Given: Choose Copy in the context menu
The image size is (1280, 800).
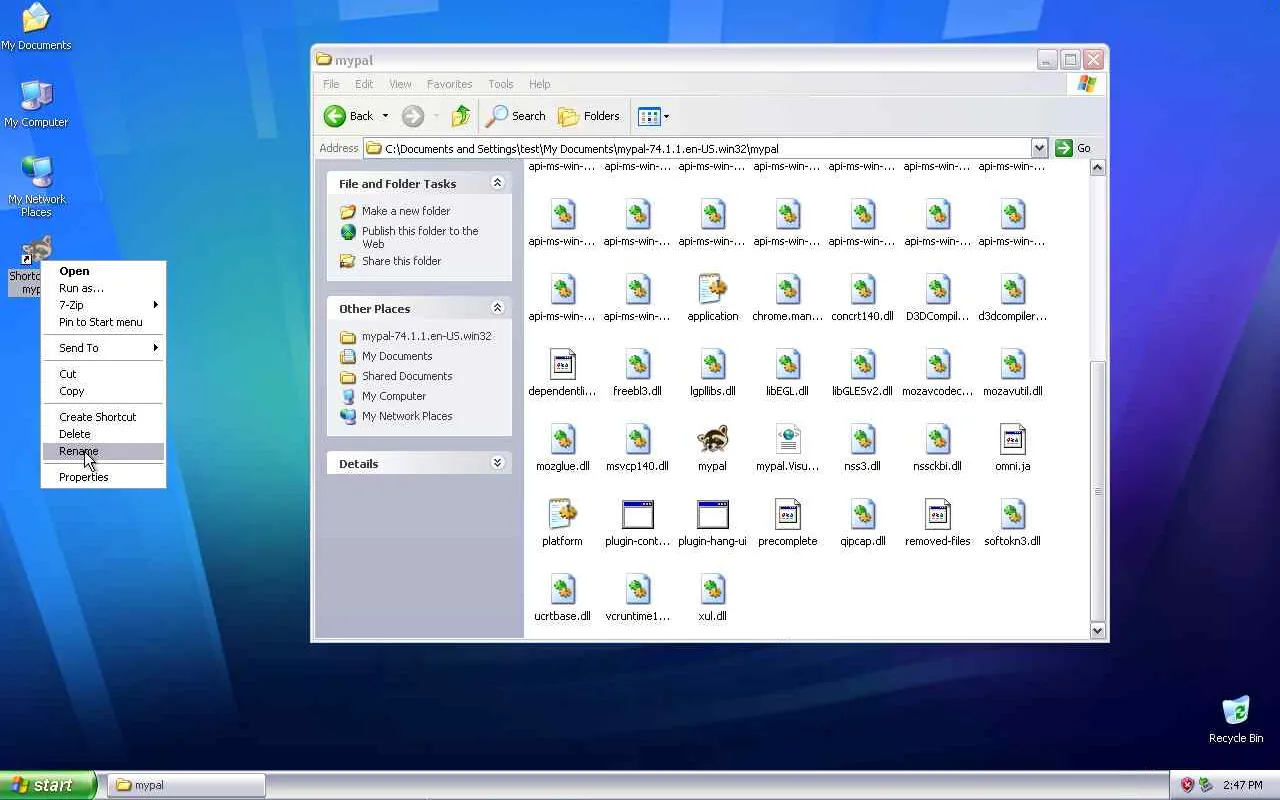Looking at the screenshot, I should click(x=103, y=391).
